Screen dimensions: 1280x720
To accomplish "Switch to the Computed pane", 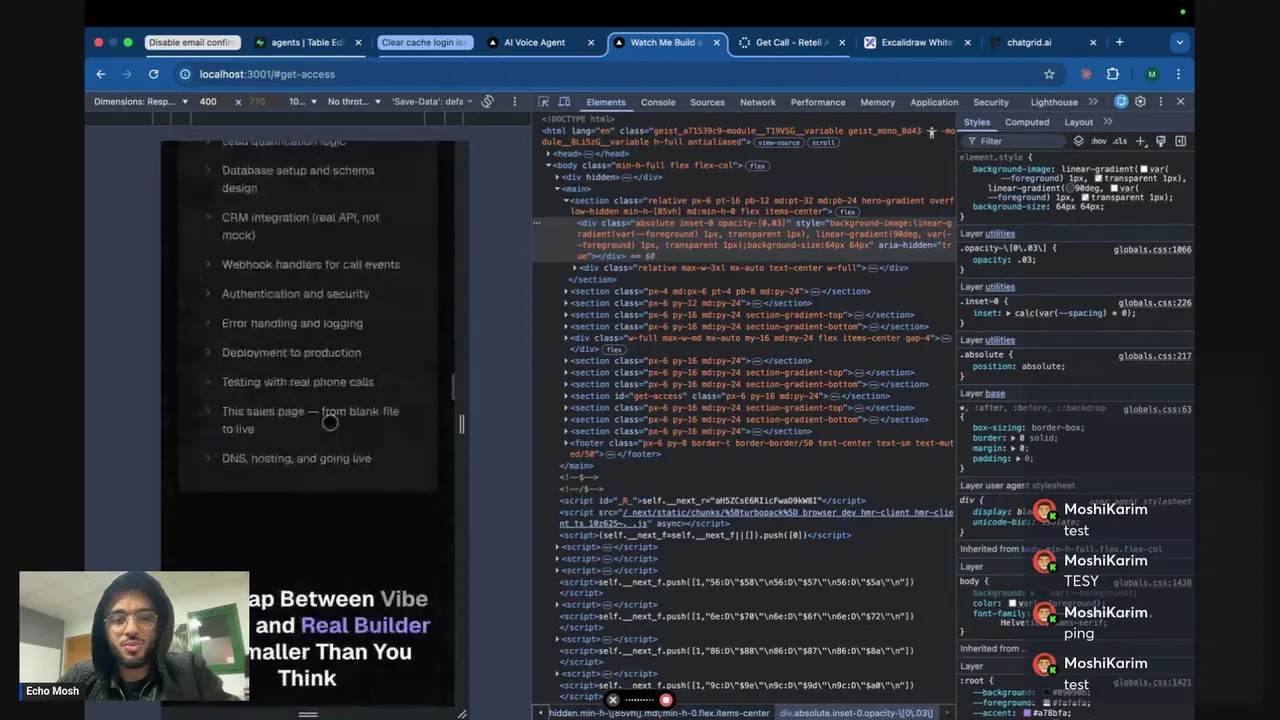I will (x=1027, y=122).
